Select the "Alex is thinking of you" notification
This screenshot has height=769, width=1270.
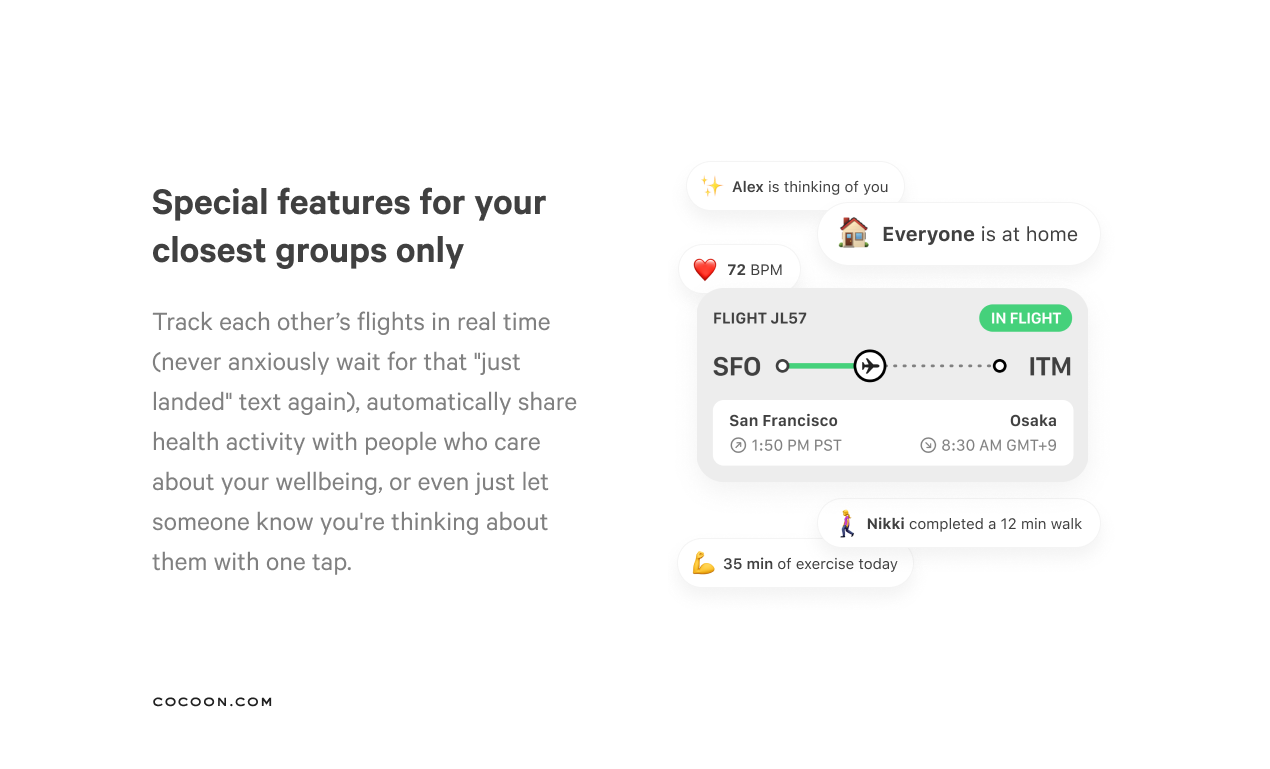[796, 187]
